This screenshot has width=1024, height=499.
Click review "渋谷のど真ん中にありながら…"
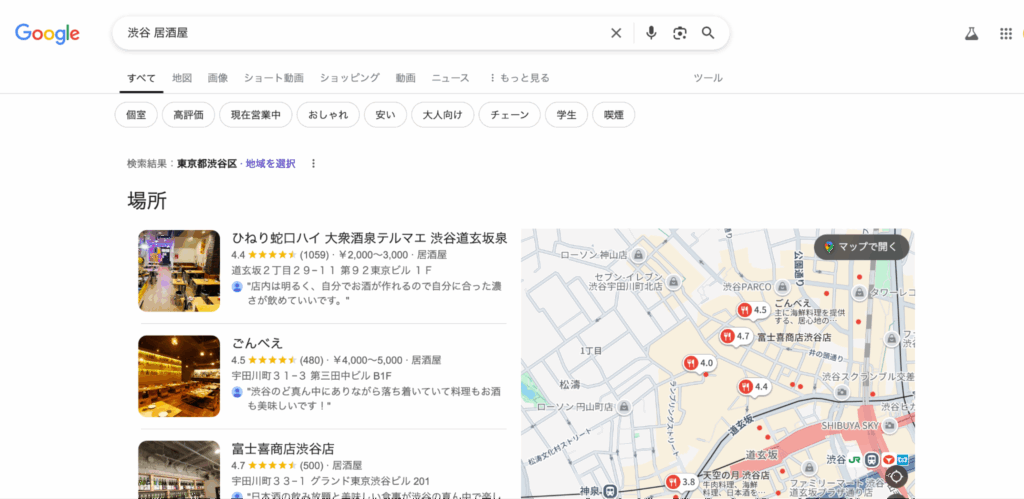pyautogui.click(x=374, y=399)
